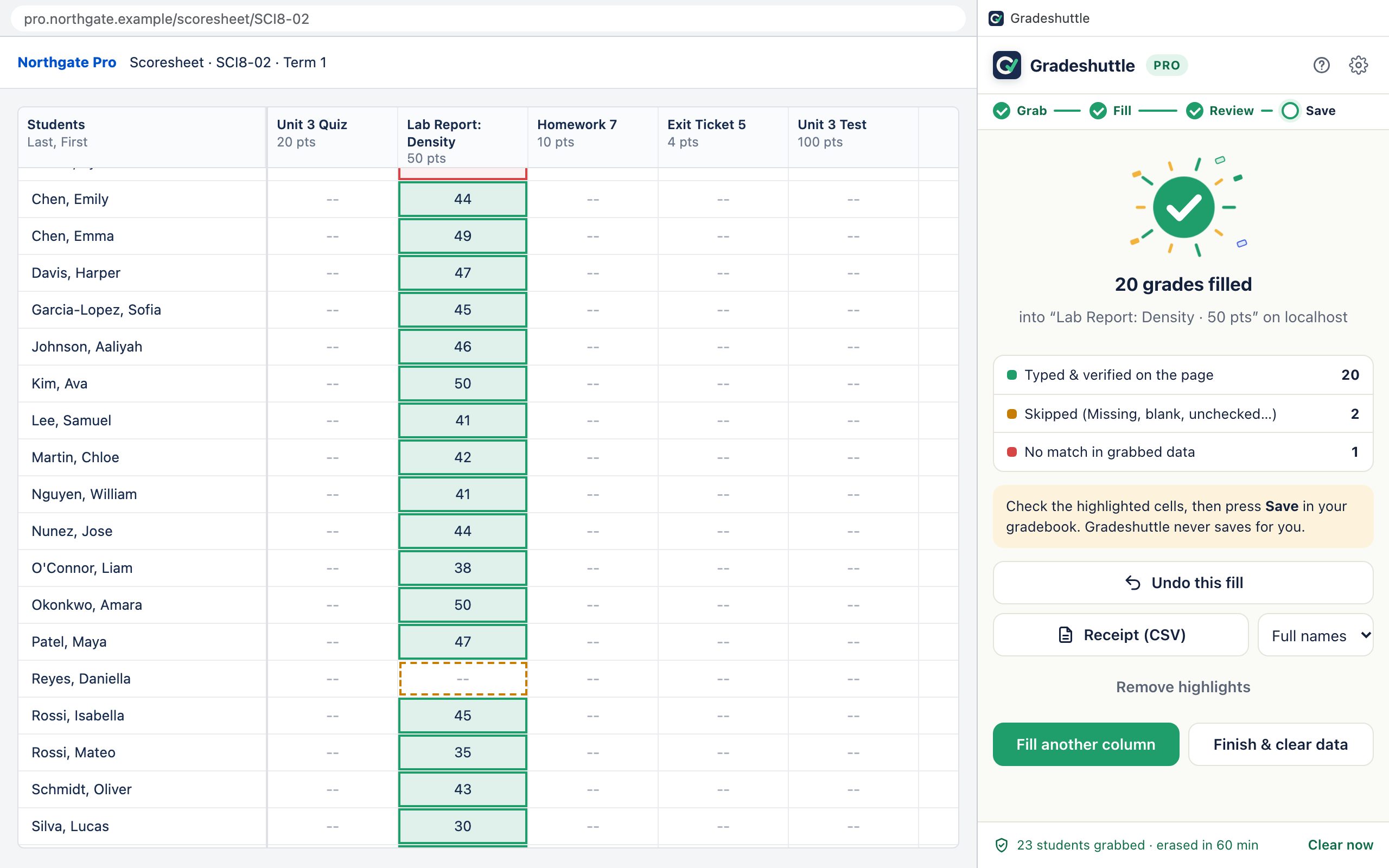1389x868 pixels.
Task: Open Gradeshuttle settings gear
Action: coord(1358,66)
